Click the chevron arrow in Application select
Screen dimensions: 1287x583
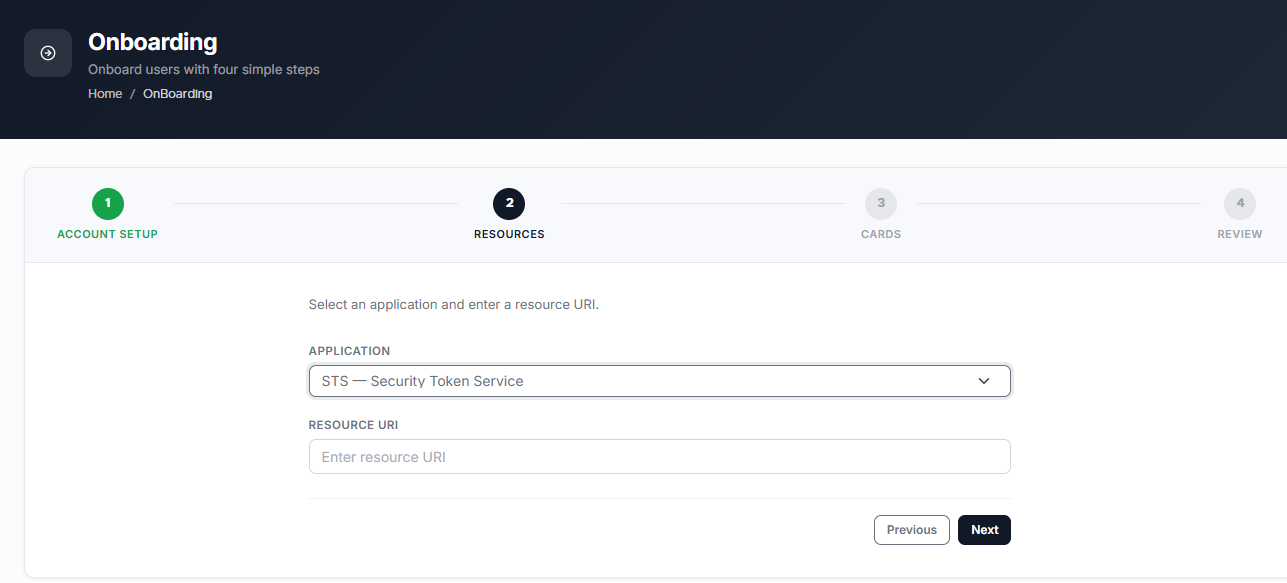click(x=984, y=381)
